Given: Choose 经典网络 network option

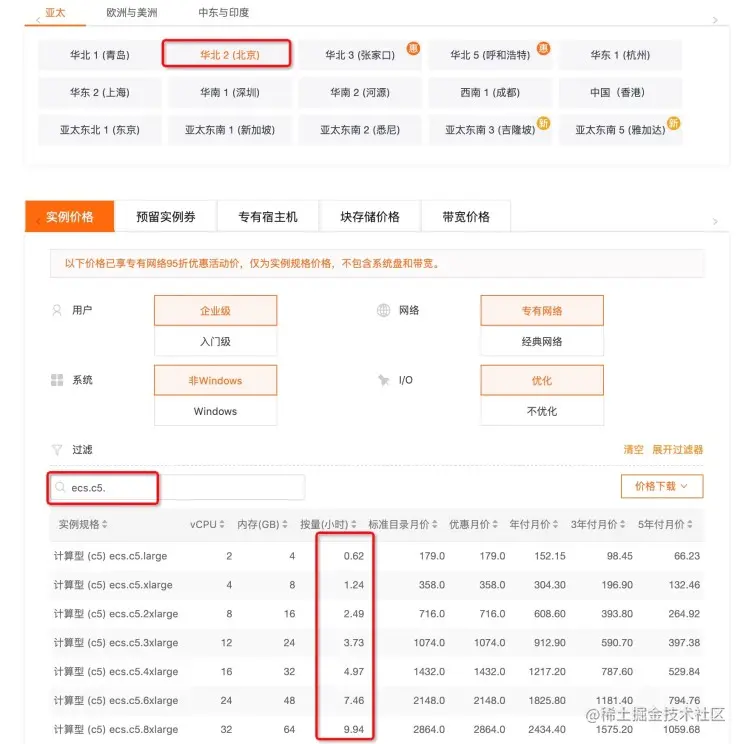Looking at the screenshot, I should click(x=542, y=341).
